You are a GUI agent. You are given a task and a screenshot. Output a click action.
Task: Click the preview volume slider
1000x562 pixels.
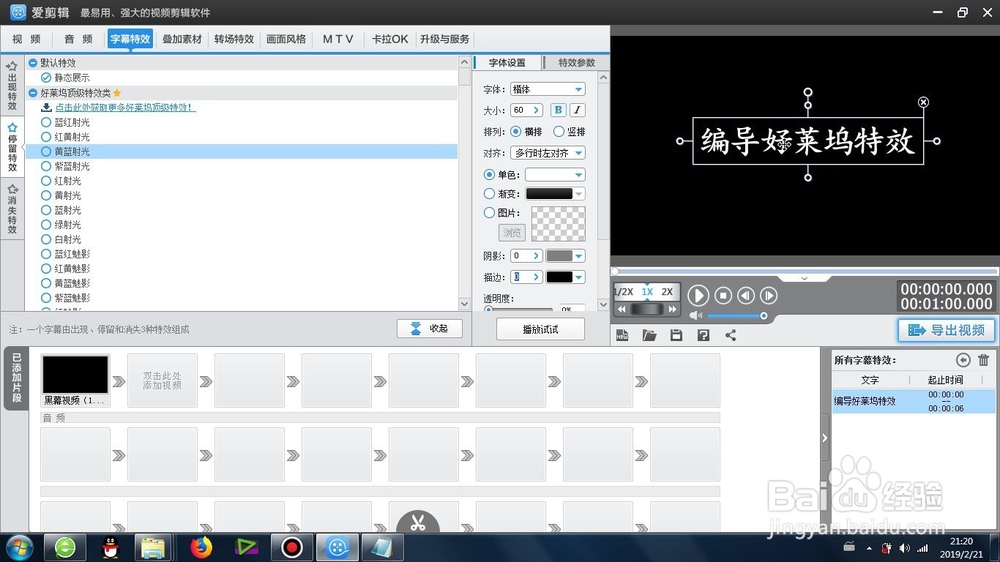736,316
